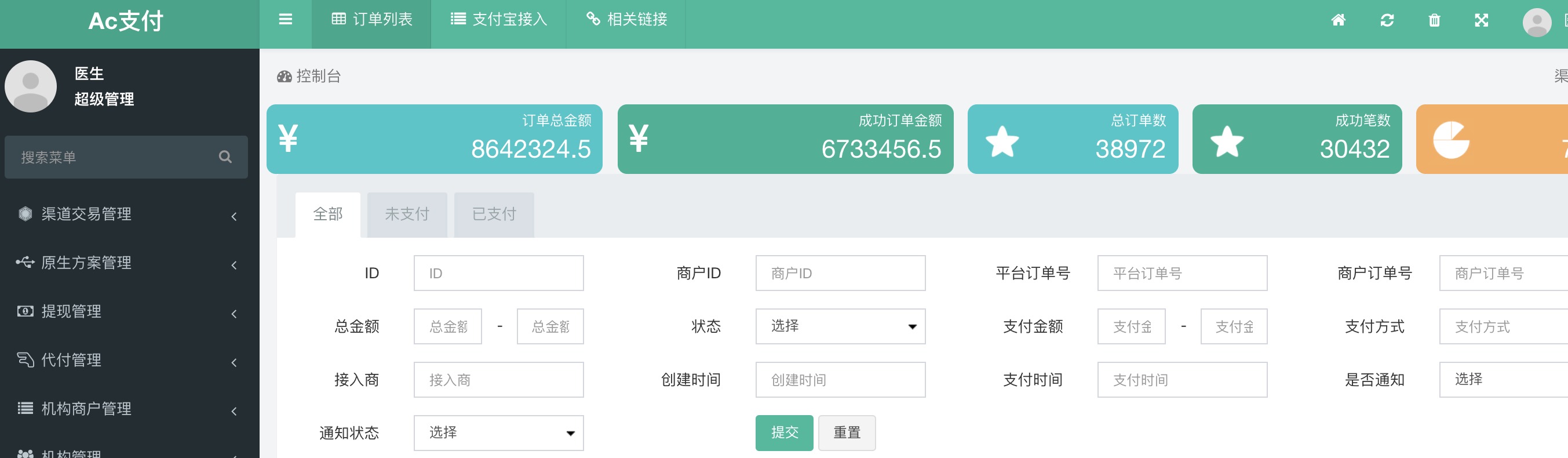The width and height of the screenshot is (1568, 458).
Task: Expand 机构商户管理 menu
Action: tap(129, 409)
